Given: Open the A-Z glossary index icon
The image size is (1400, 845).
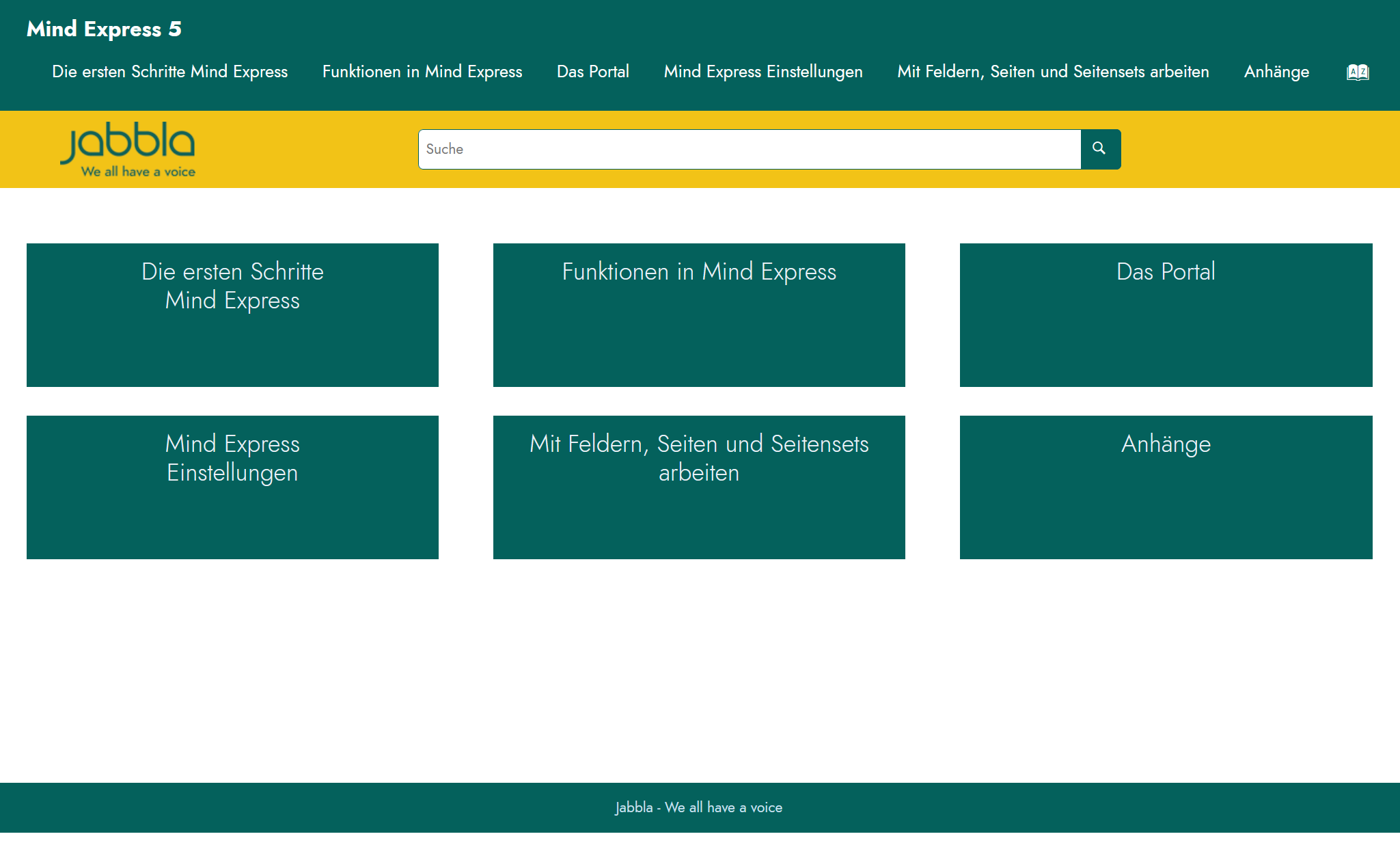Looking at the screenshot, I should [1358, 72].
